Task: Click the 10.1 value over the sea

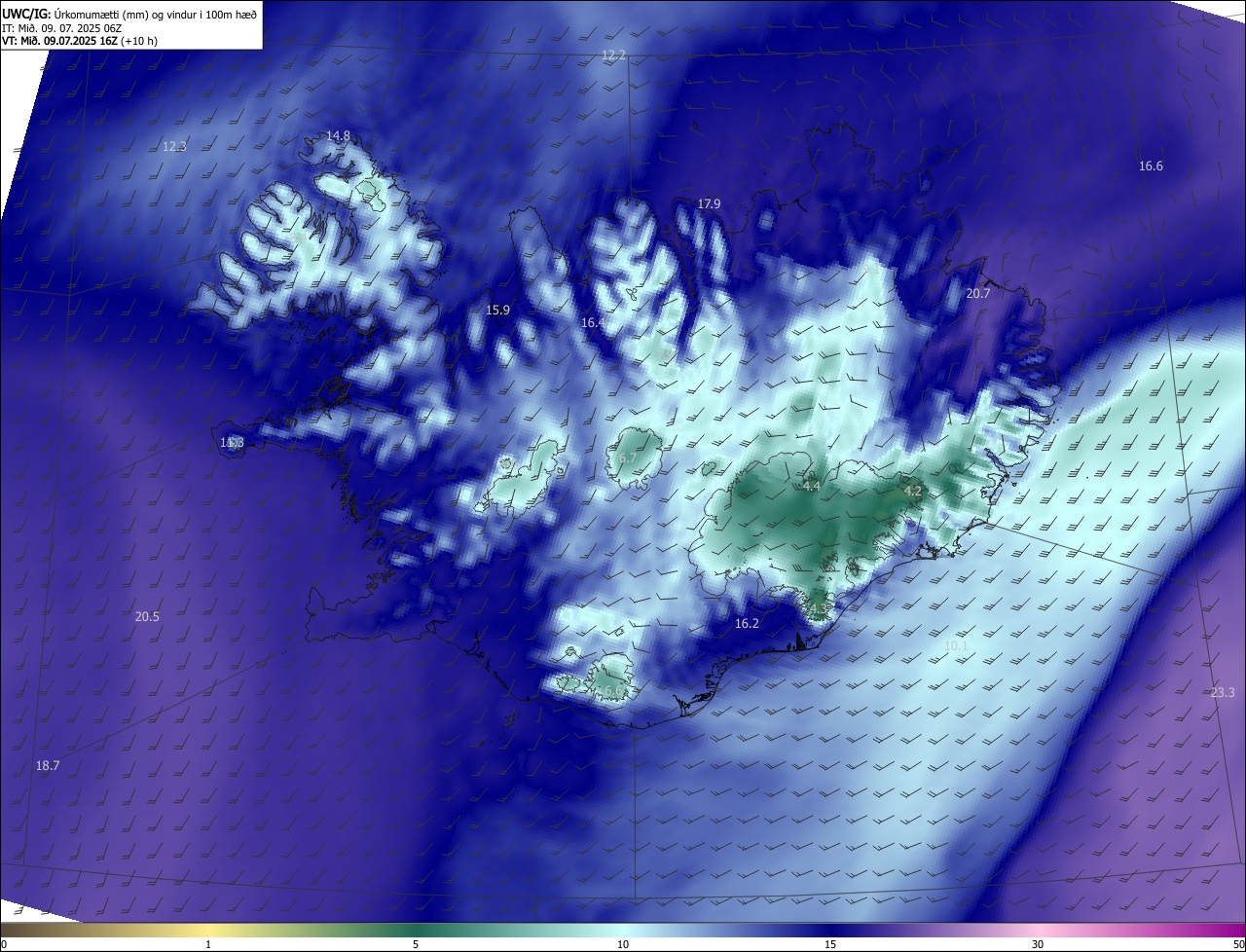Action: click(956, 645)
